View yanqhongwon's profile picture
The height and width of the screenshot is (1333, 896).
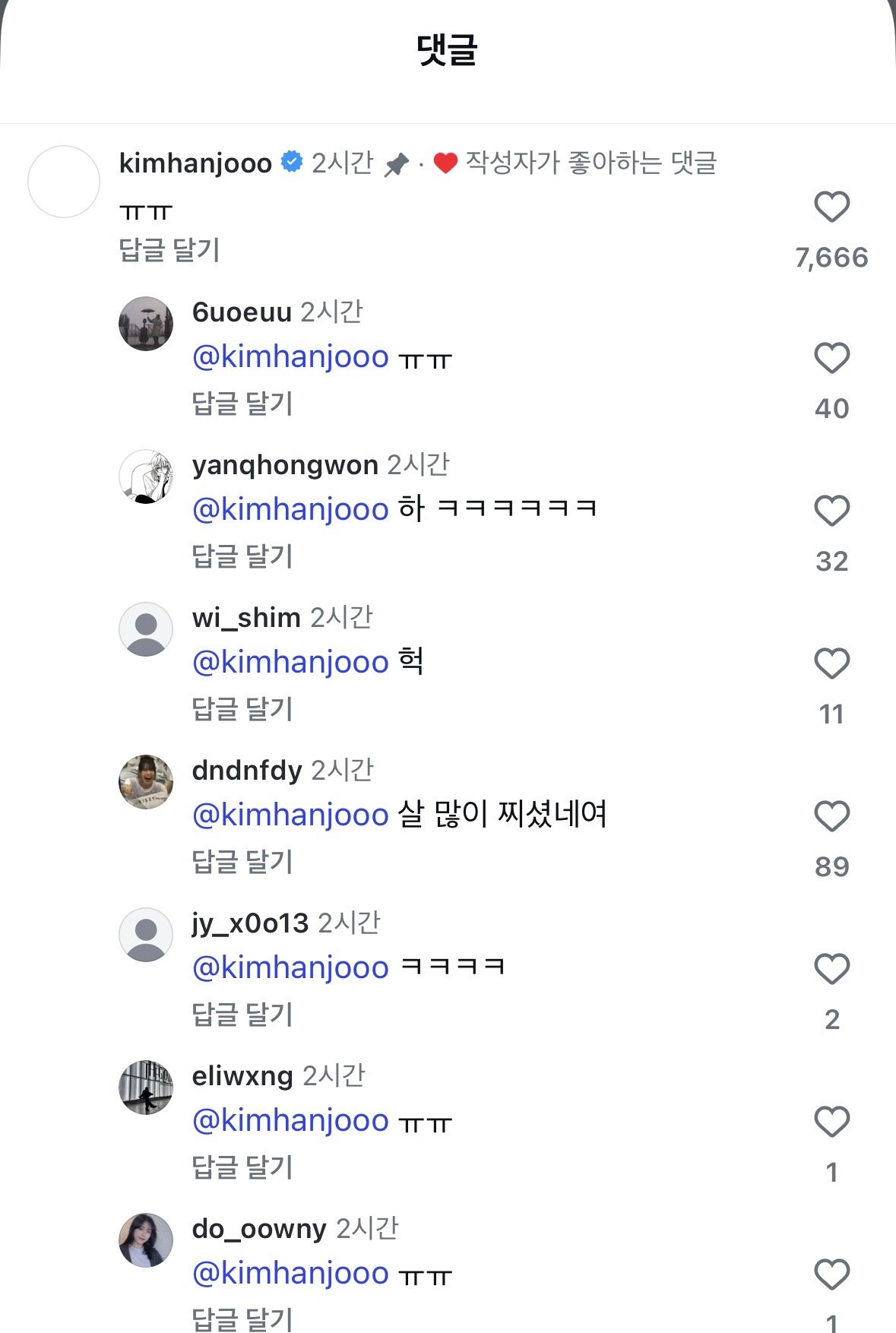click(146, 477)
